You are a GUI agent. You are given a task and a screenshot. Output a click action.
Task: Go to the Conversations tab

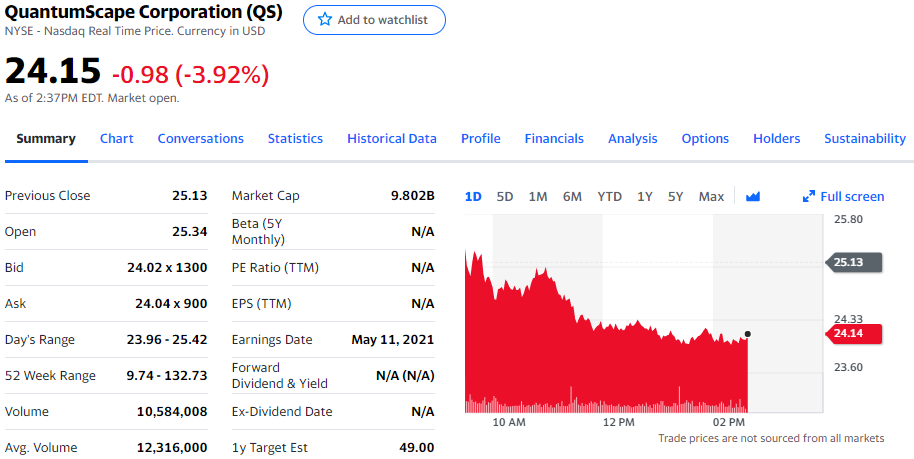(201, 139)
